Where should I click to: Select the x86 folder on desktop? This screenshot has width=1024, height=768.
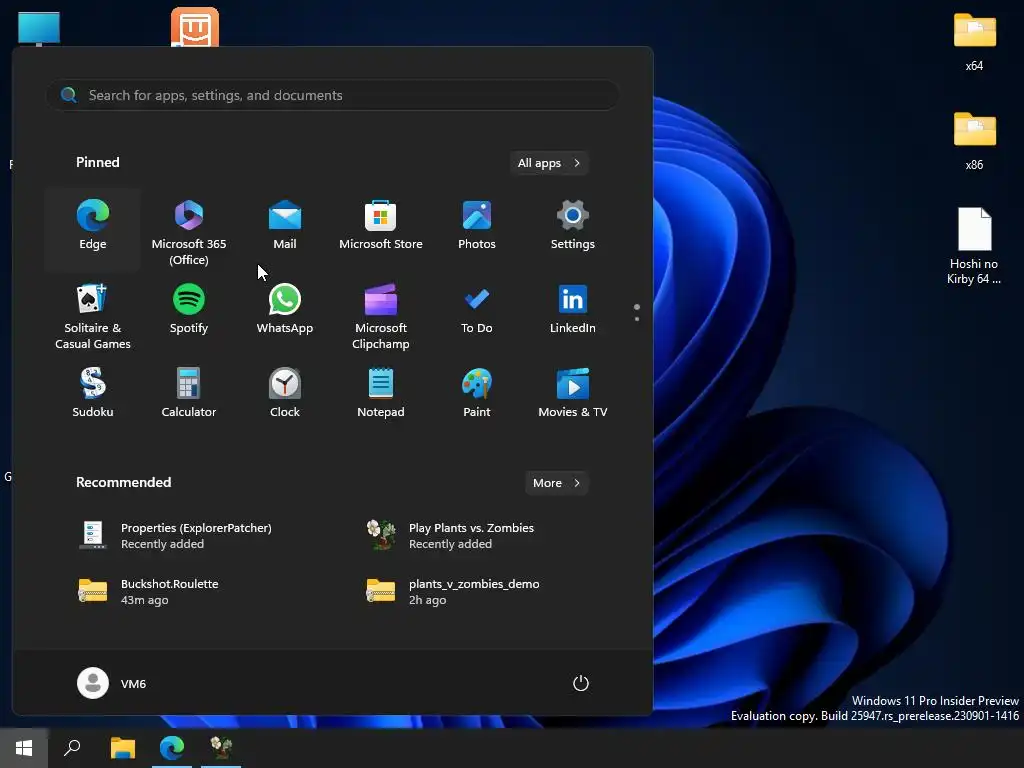coord(974,141)
